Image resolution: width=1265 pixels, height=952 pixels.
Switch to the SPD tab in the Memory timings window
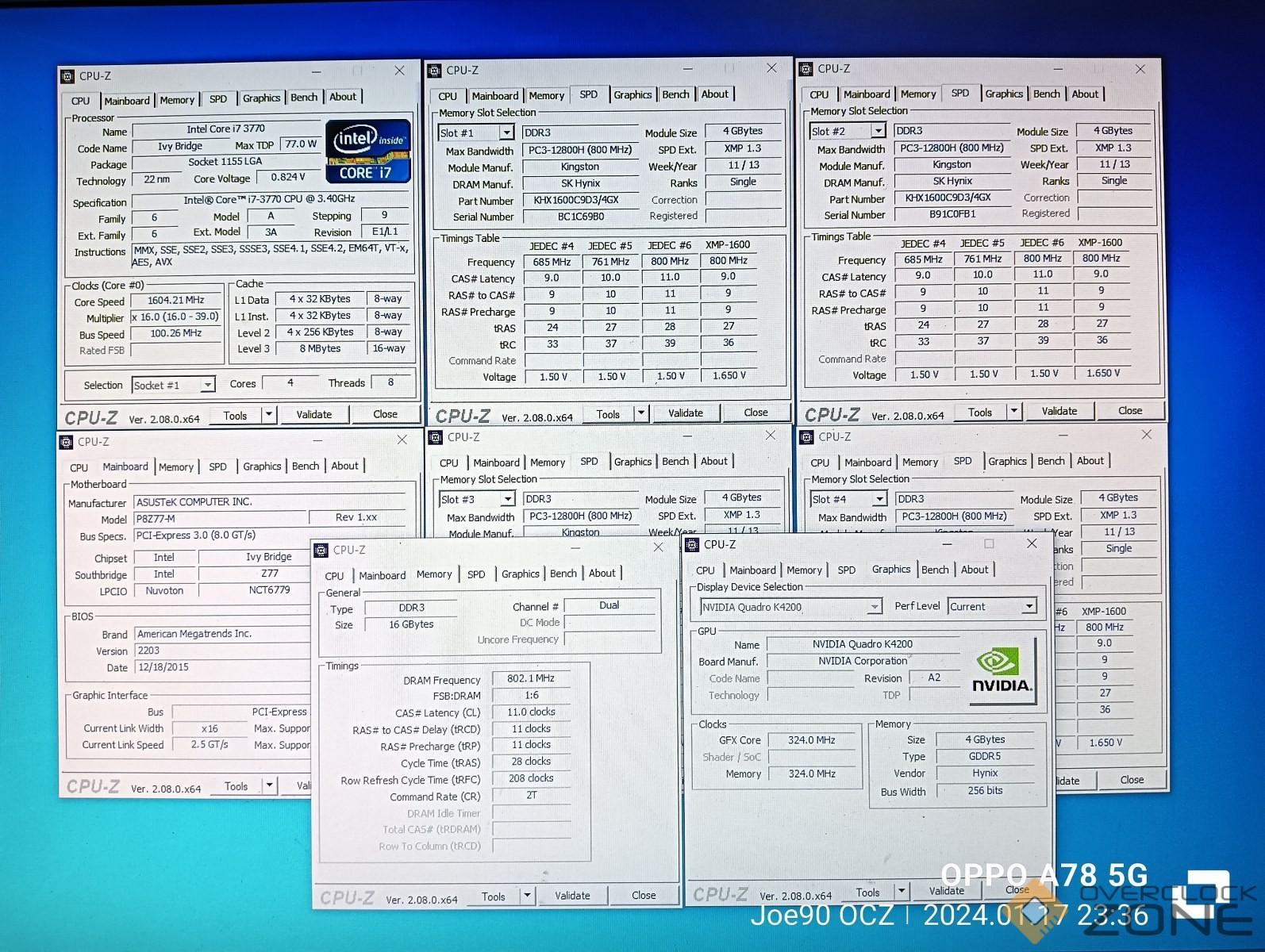pyautogui.click(x=476, y=574)
